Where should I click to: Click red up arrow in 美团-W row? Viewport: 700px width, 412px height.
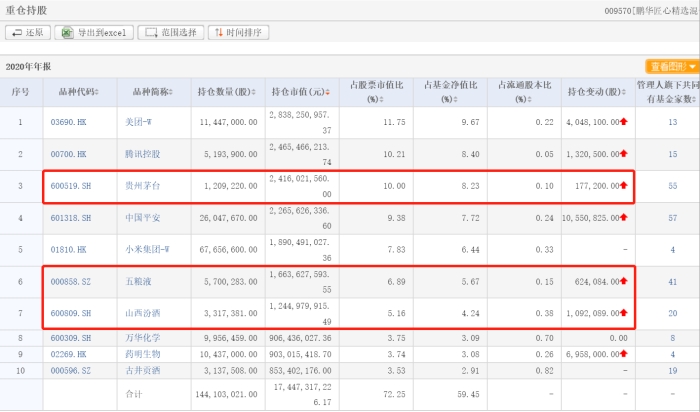624,121
